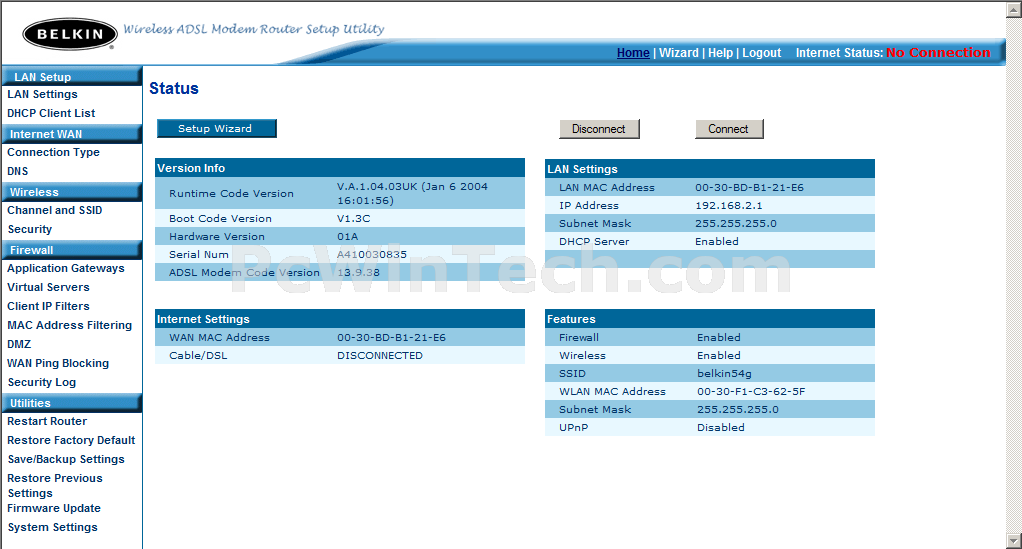Select Boot Code Version V1.3C value
The width and height of the screenshot is (1022, 549).
click(353, 218)
